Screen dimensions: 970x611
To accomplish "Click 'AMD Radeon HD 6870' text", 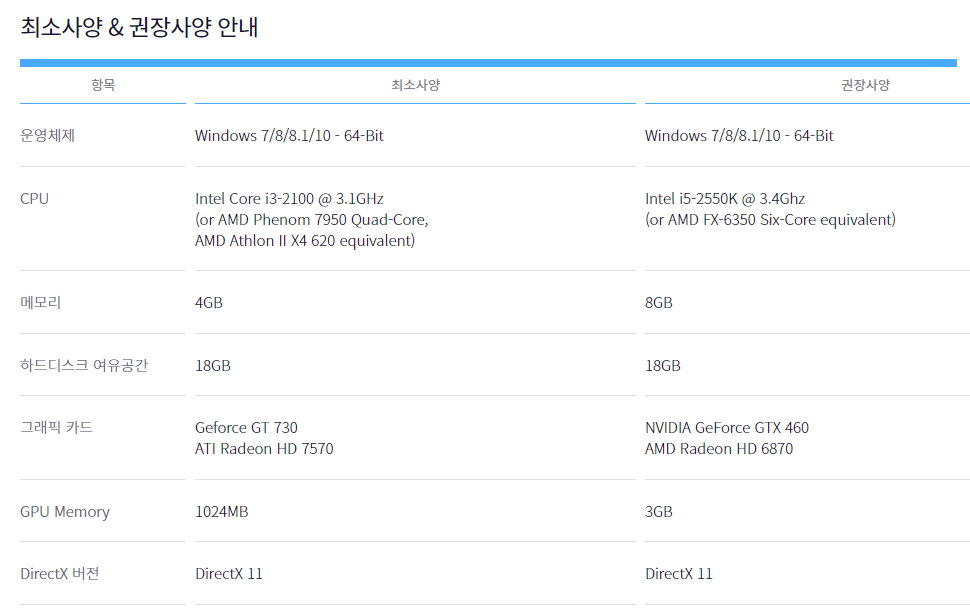I will (718, 448).
